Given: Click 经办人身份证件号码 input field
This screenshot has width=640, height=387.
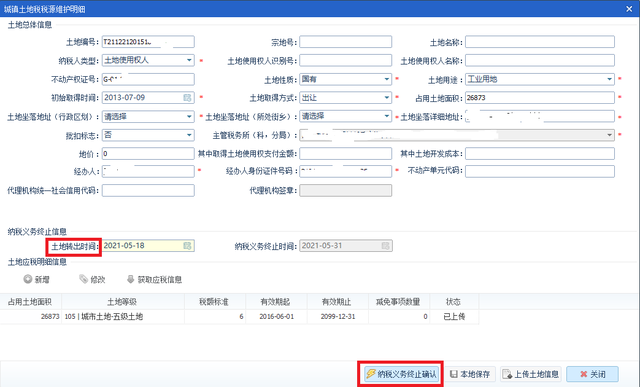Looking at the screenshot, I should tap(346, 171).
